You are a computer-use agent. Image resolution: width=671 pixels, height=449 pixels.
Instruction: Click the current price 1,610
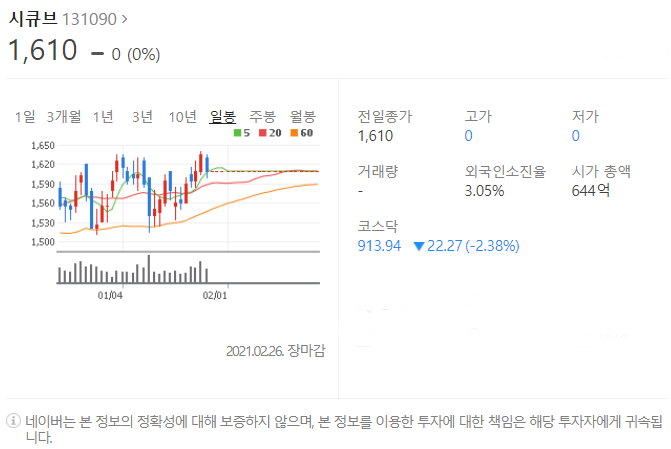click(x=43, y=50)
